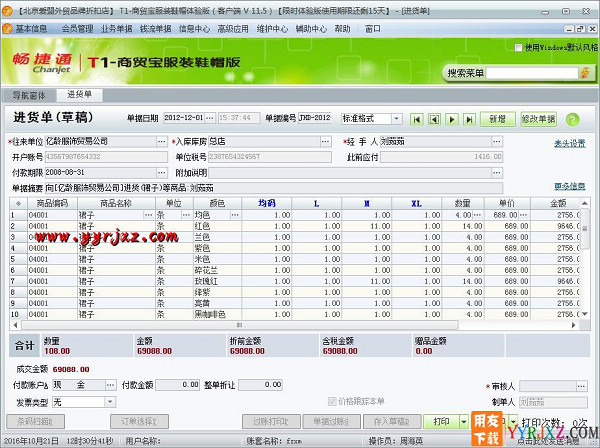Open the 会员管理 menu
This screenshot has width=600, height=448.
(78, 29)
